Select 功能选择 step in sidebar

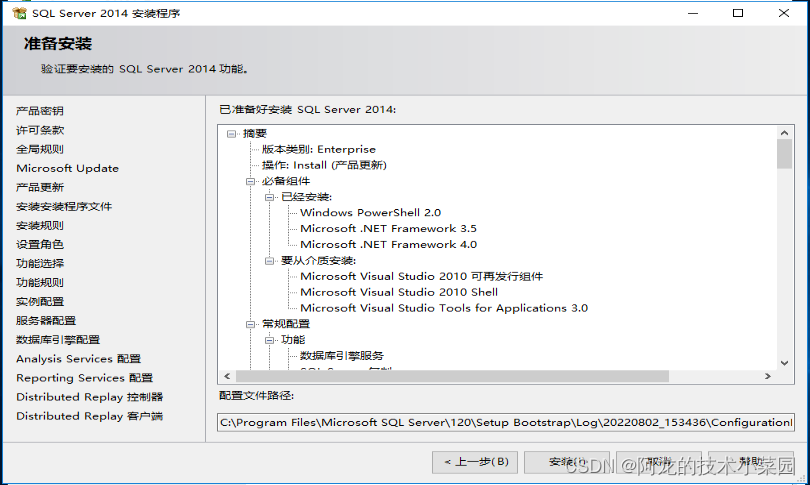point(40,263)
